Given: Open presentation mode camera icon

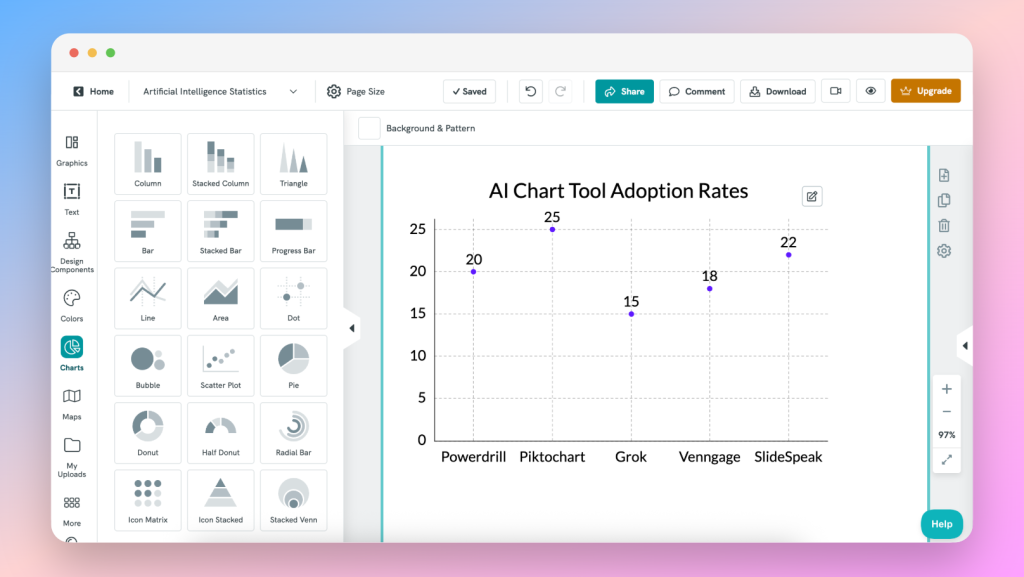Looking at the screenshot, I should tap(835, 91).
